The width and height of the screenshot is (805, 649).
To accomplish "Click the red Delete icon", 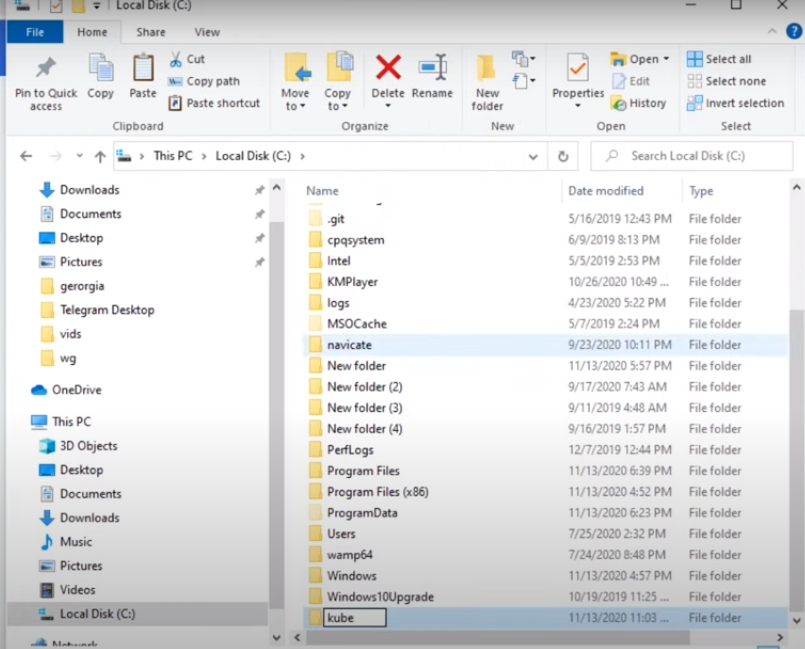I will click(388, 68).
